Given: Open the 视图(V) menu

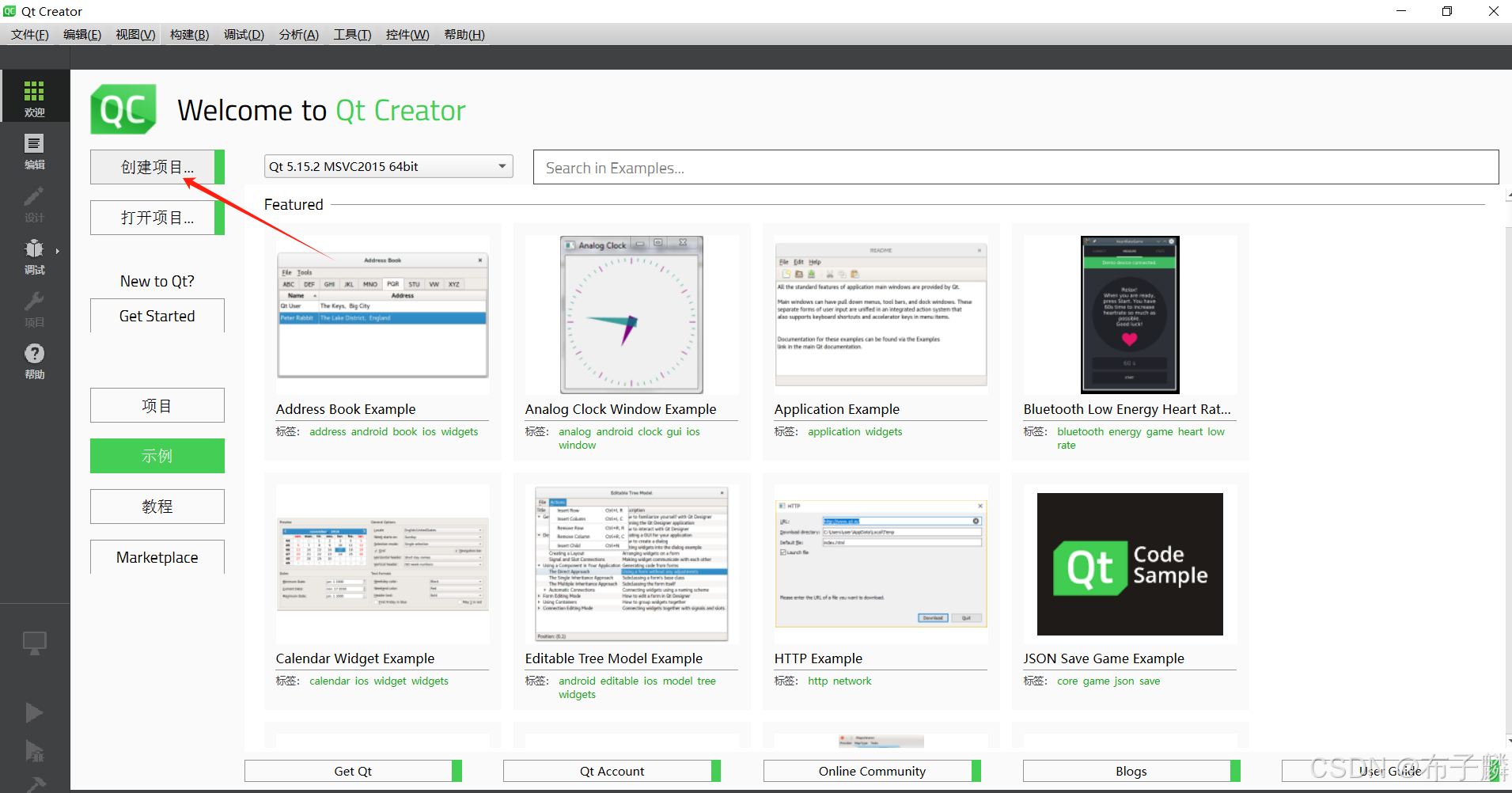Looking at the screenshot, I should 135,34.
